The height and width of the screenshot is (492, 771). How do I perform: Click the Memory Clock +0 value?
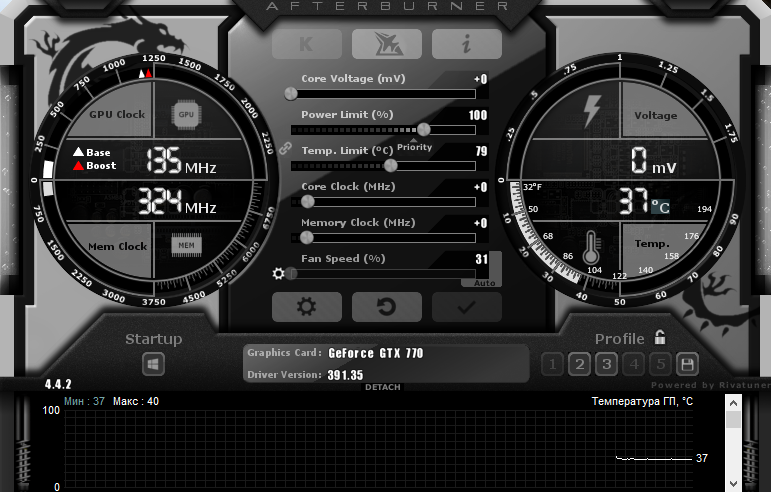coord(480,223)
